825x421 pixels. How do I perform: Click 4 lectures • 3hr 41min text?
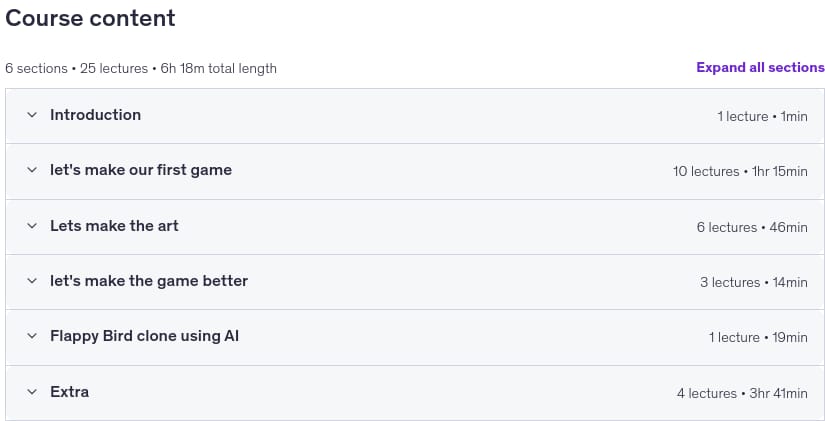tap(742, 394)
